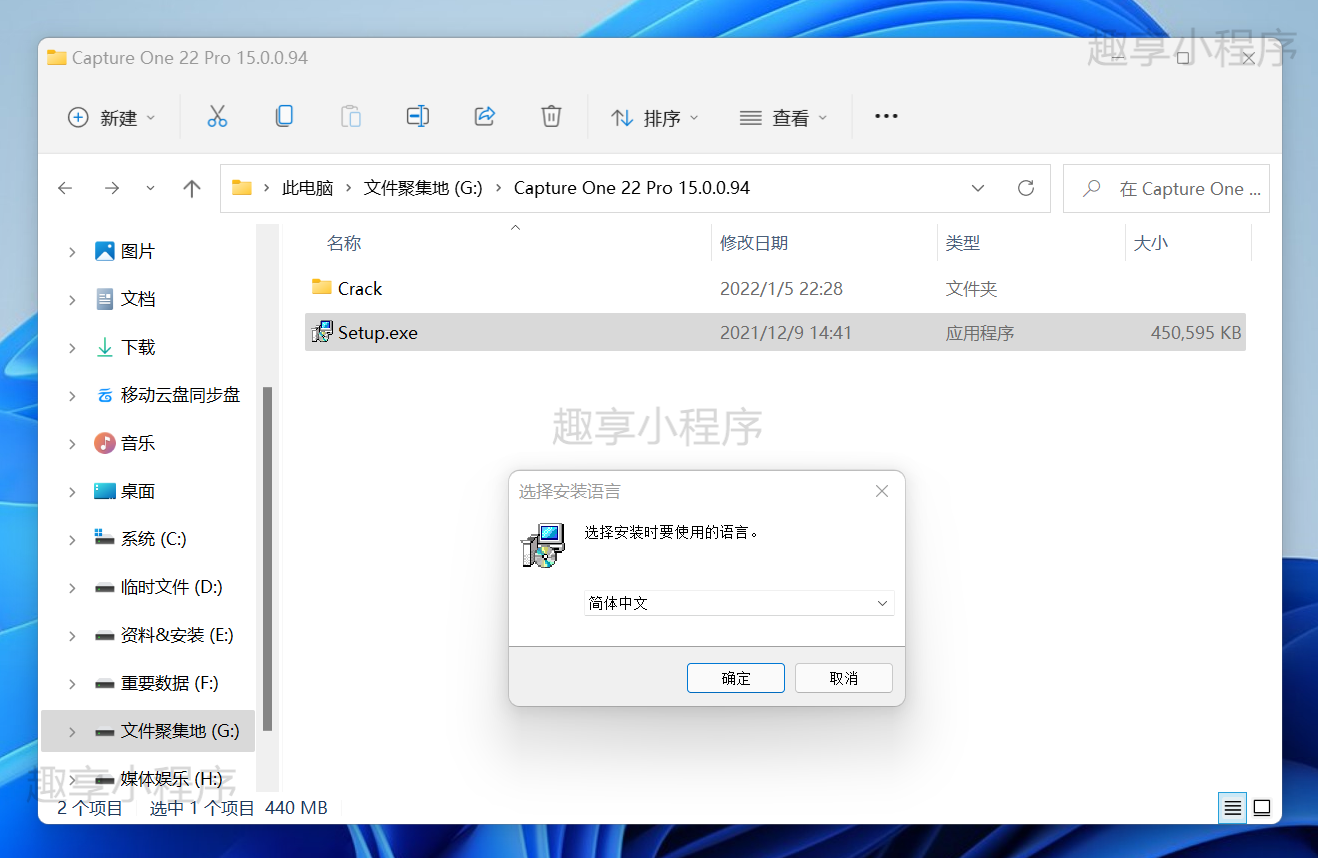Click folder icon in address bar
1318x858 pixels.
pos(241,188)
